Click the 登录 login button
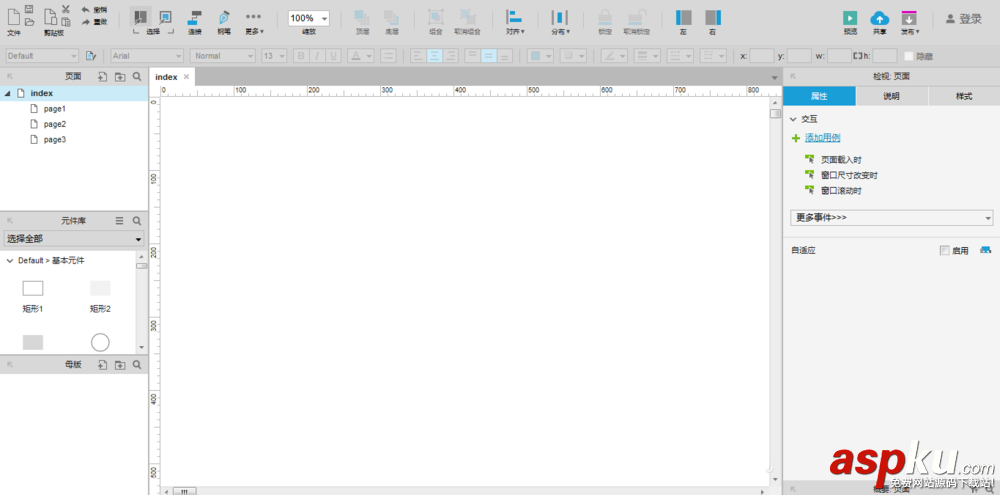 (964, 19)
